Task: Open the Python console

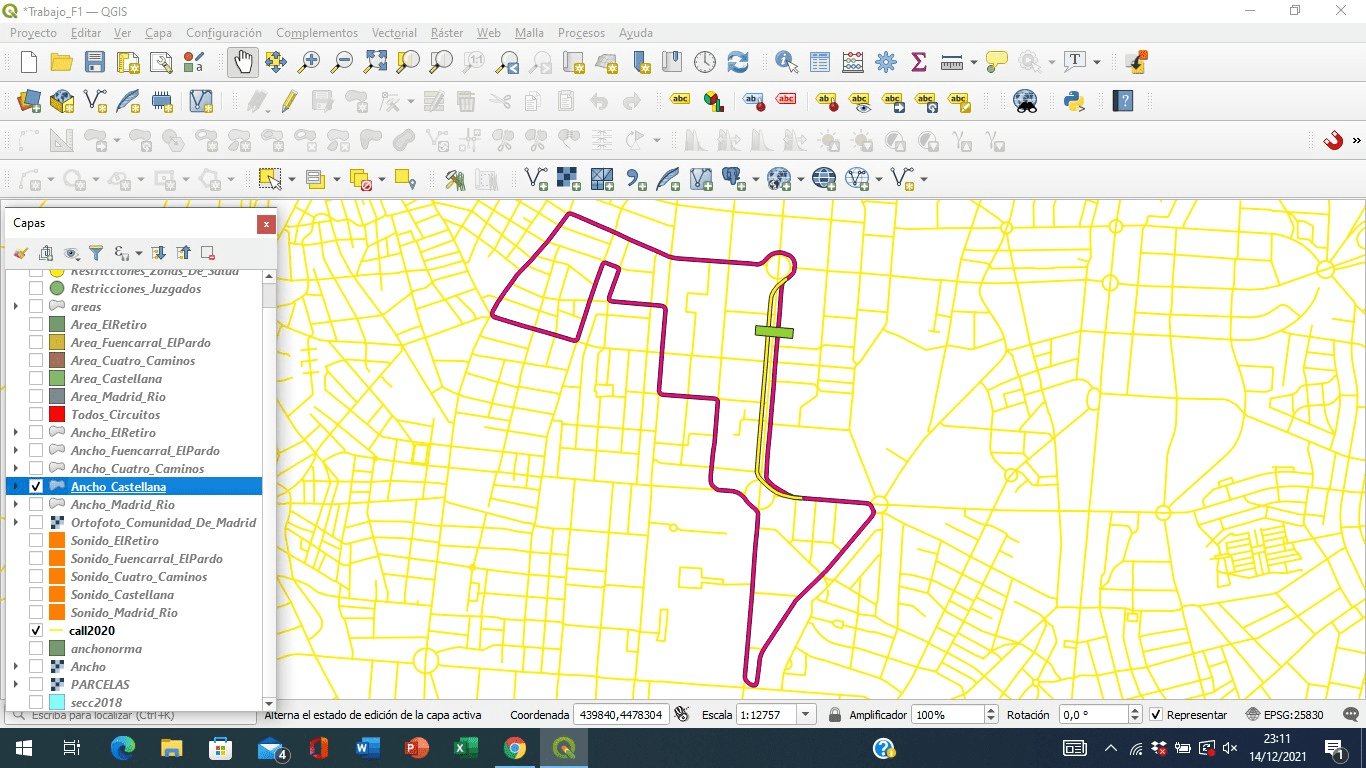Action: tap(1074, 101)
